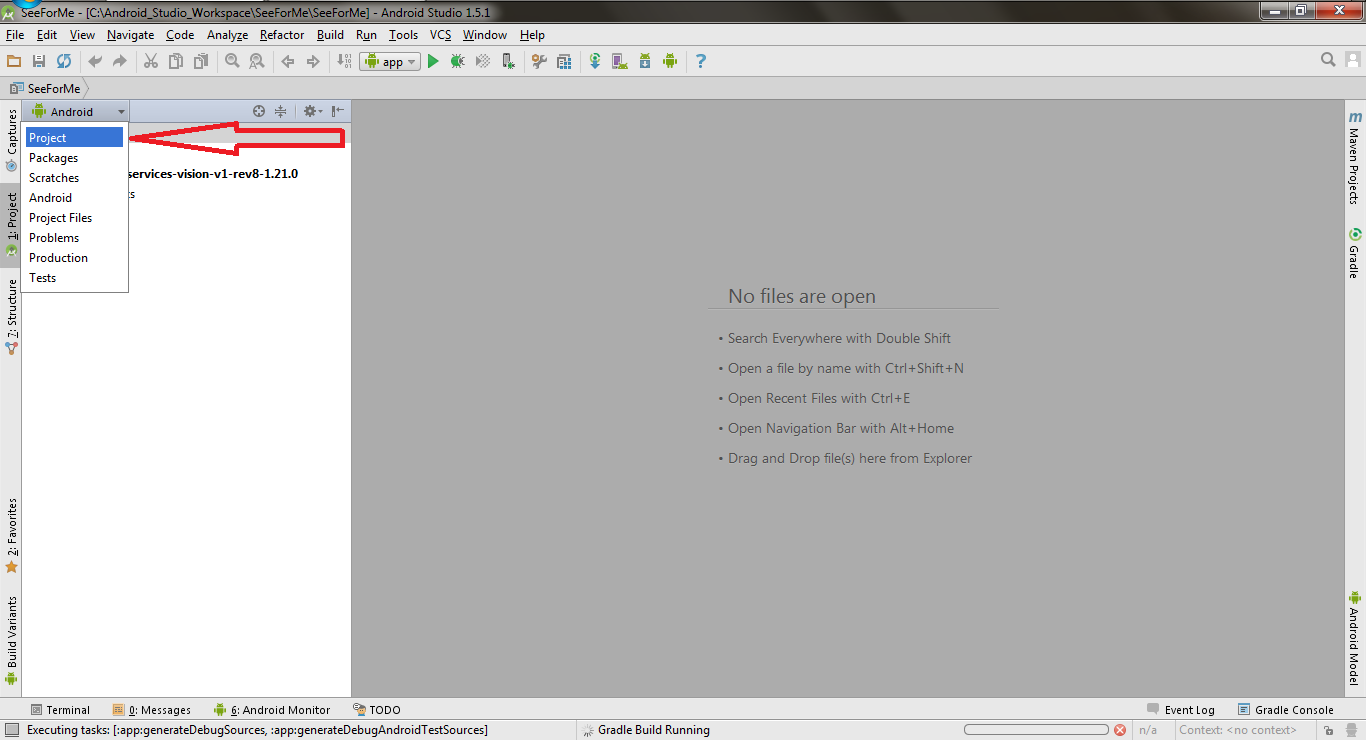
Task: Click the Cut scissors icon
Action: pos(151,61)
